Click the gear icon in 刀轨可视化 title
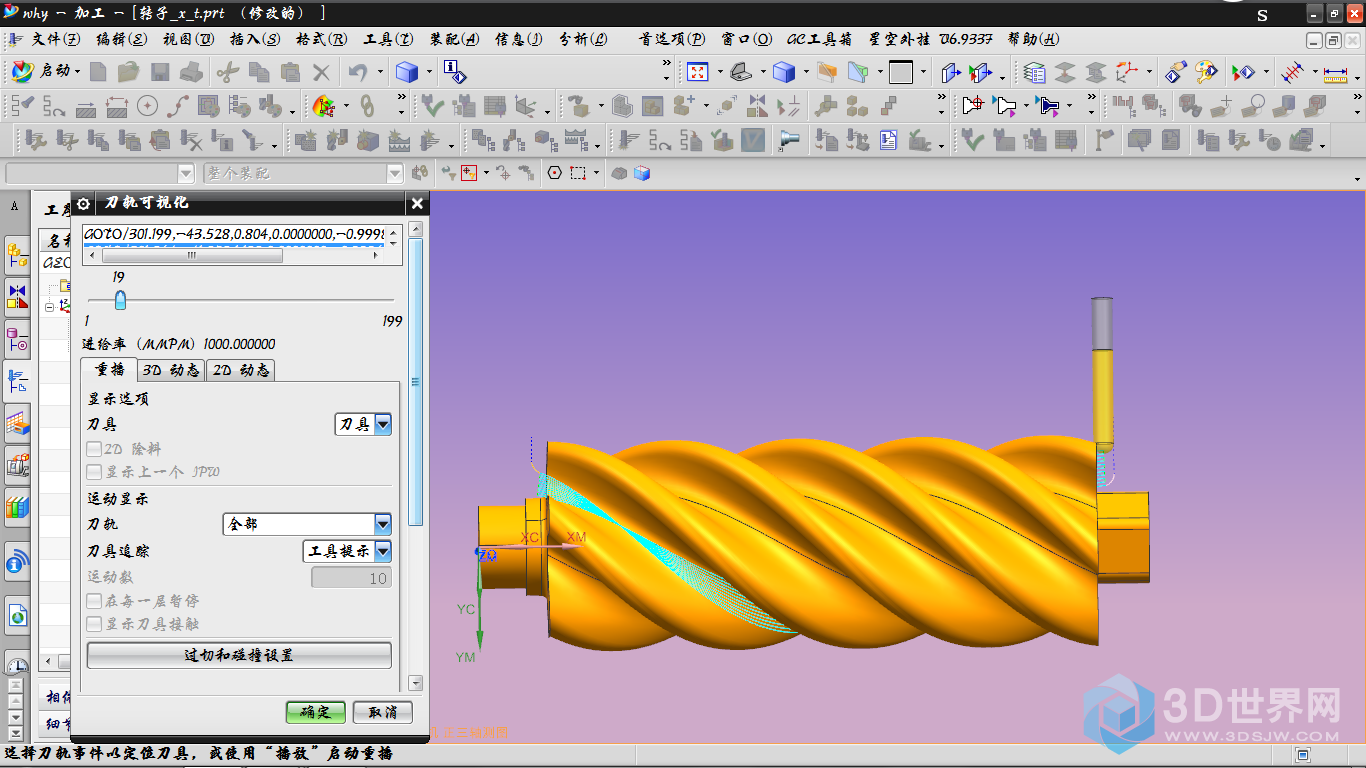 click(x=84, y=203)
